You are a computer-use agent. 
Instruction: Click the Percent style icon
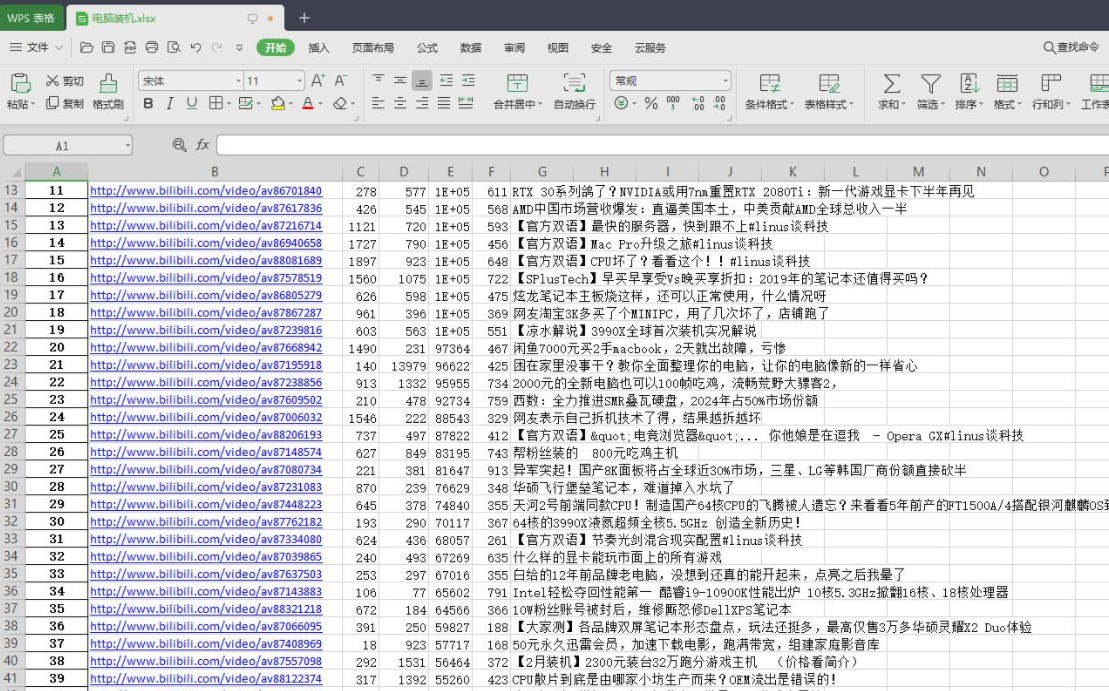(651, 103)
